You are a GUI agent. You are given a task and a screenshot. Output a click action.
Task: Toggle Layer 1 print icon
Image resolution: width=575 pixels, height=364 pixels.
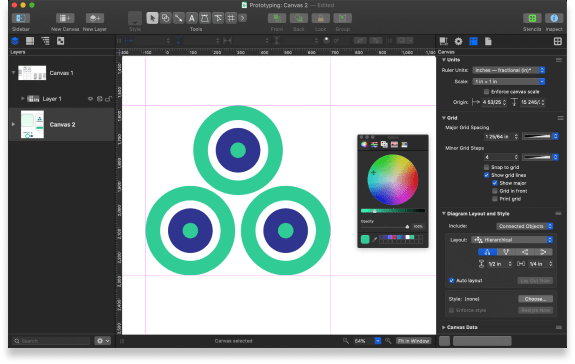point(99,99)
